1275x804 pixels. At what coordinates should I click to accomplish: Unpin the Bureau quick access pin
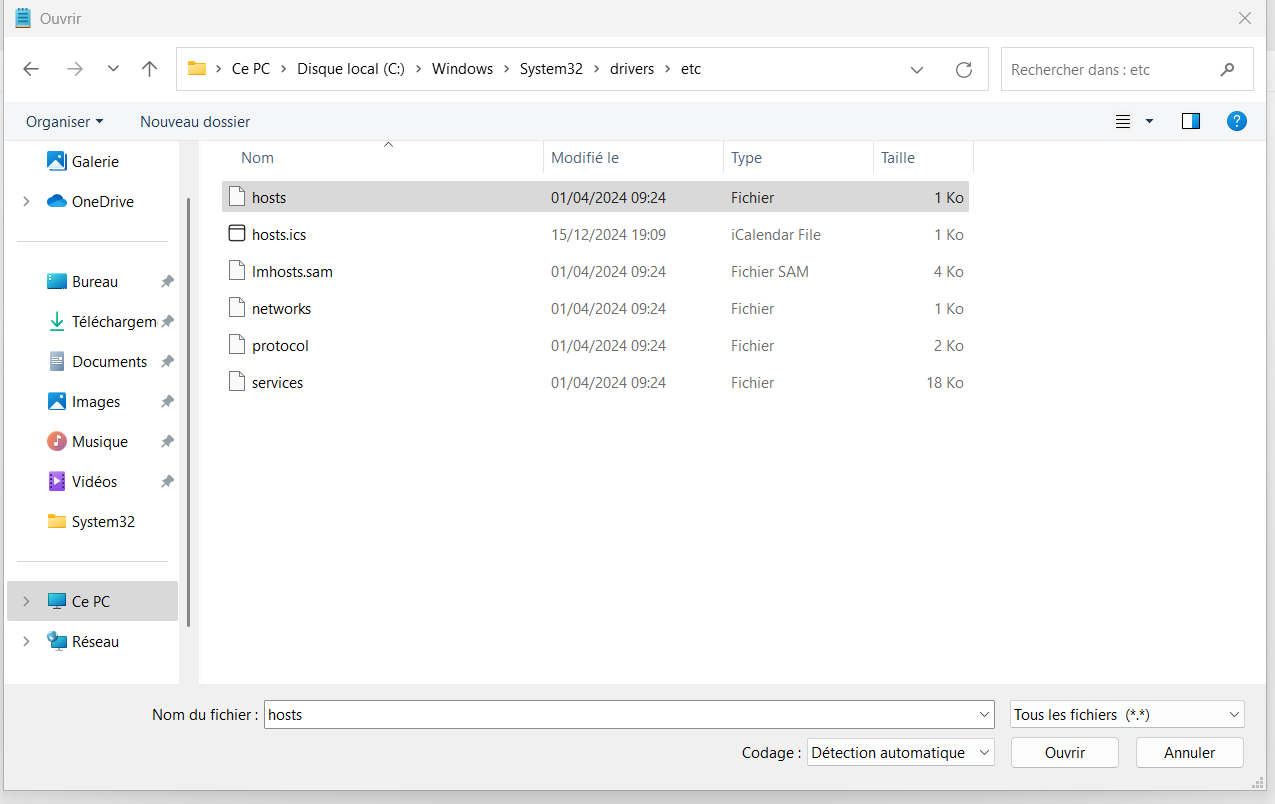pyautogui.click(x=167, y=282)
